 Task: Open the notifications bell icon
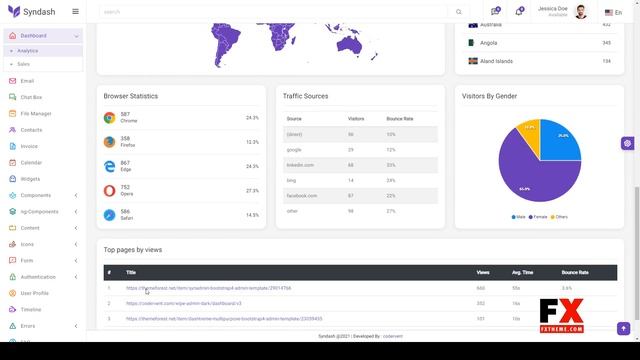pos(519,11)
